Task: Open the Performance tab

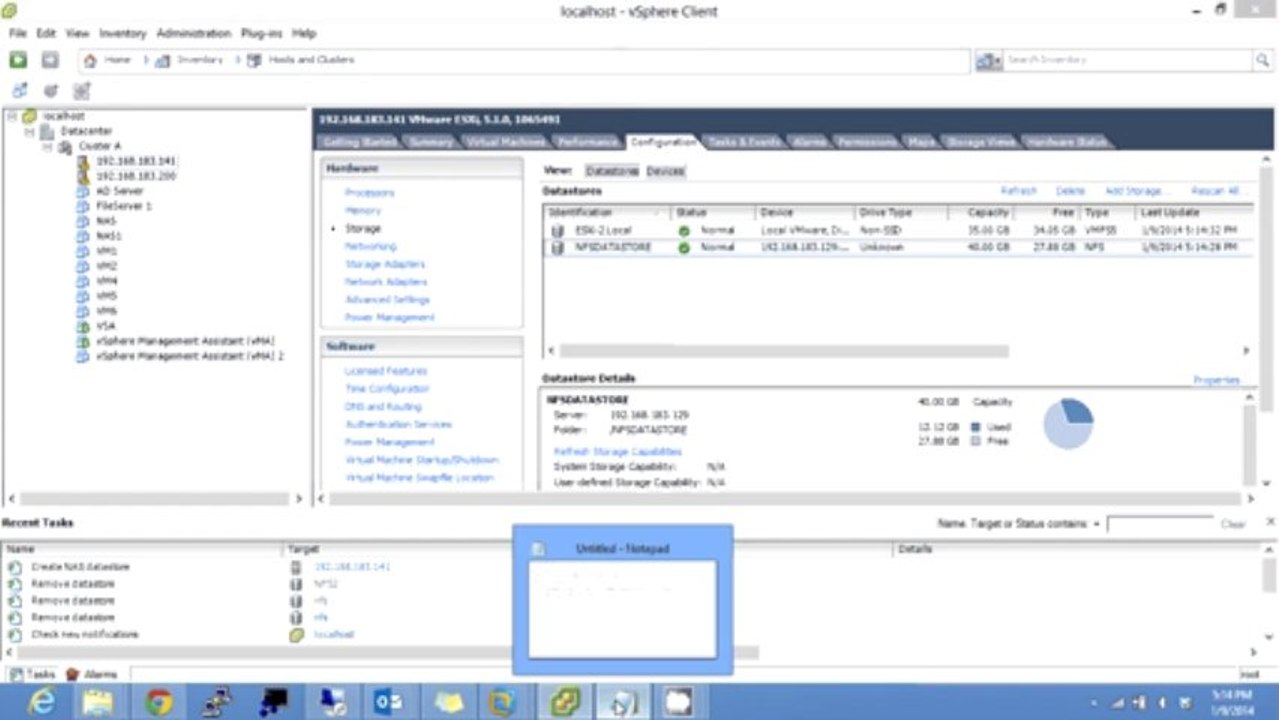Action: pos(588,142)
